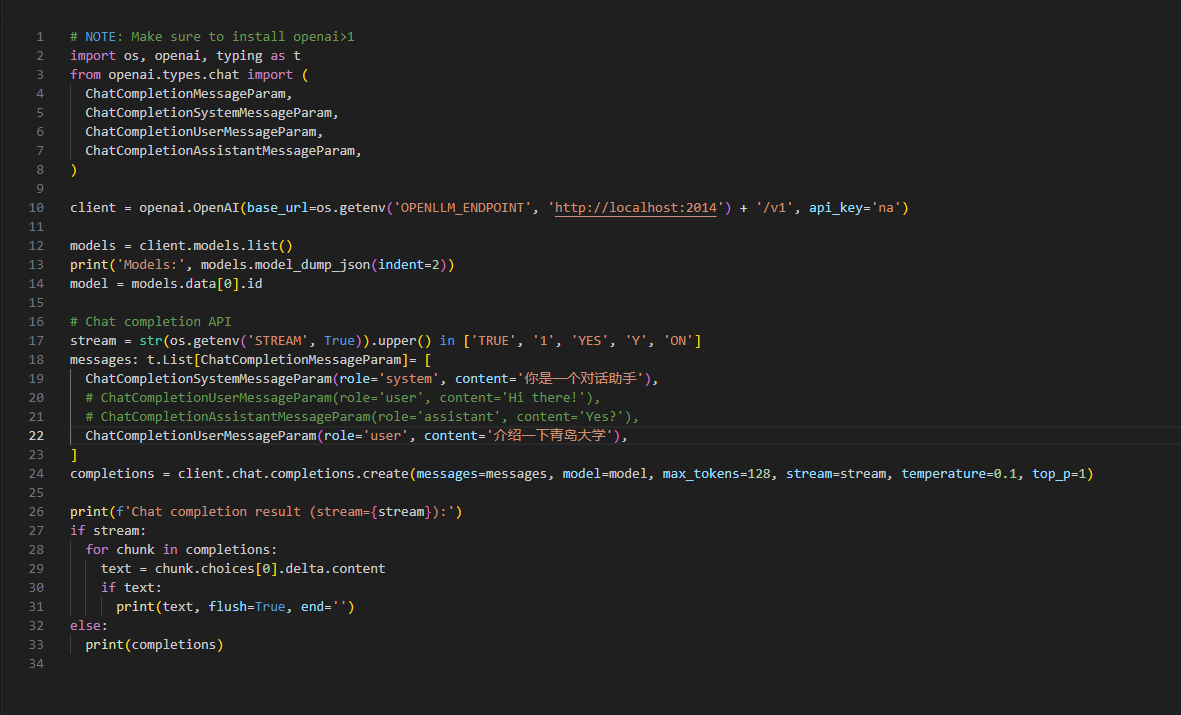Click the 'else:' keyword
The image size is (1181, 715).
[89, 625]
